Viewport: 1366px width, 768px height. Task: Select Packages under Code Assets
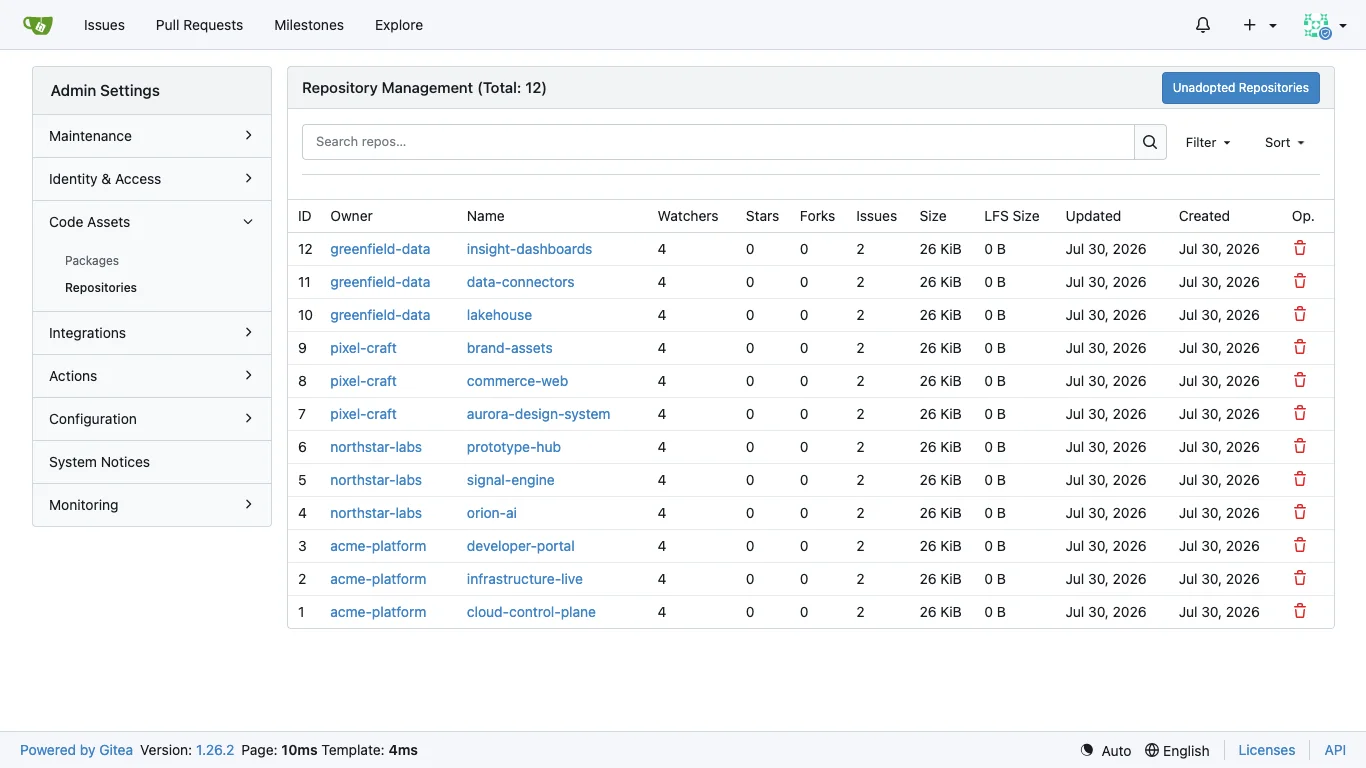pyautogui.click(x=92, y=260)
